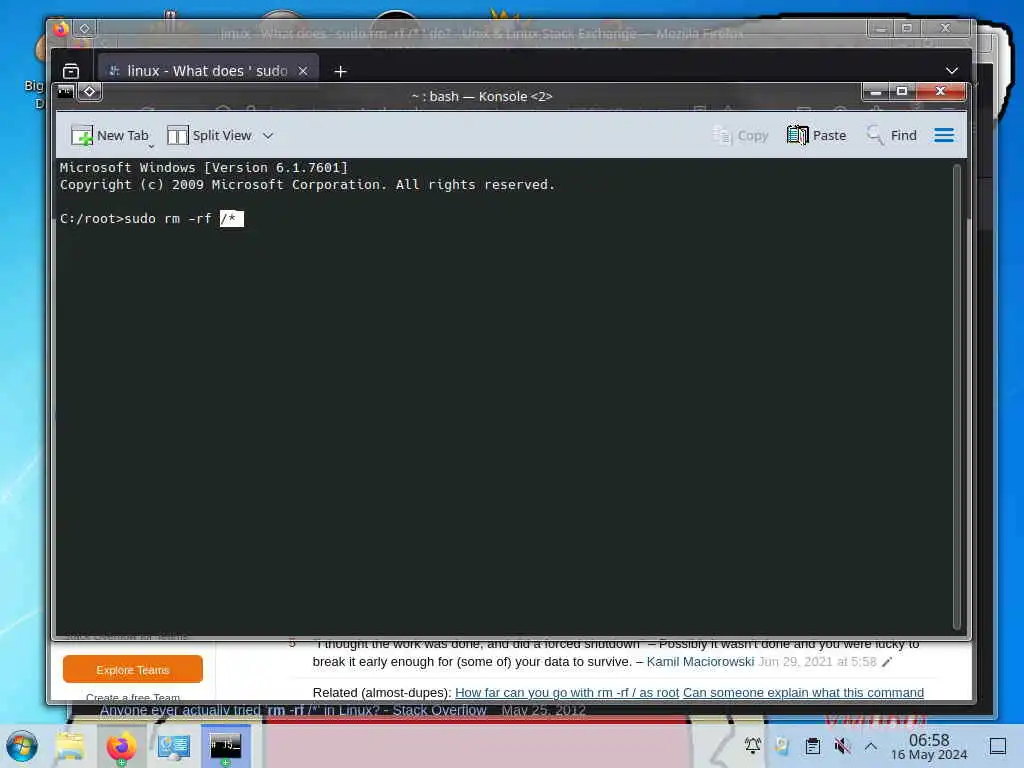Image resolution: width=1024 pixels, height=768 pixels.
Task: Click the 'Copyright (c) 2009 Microsoft Corporation' line
Action: pos(307,185)
